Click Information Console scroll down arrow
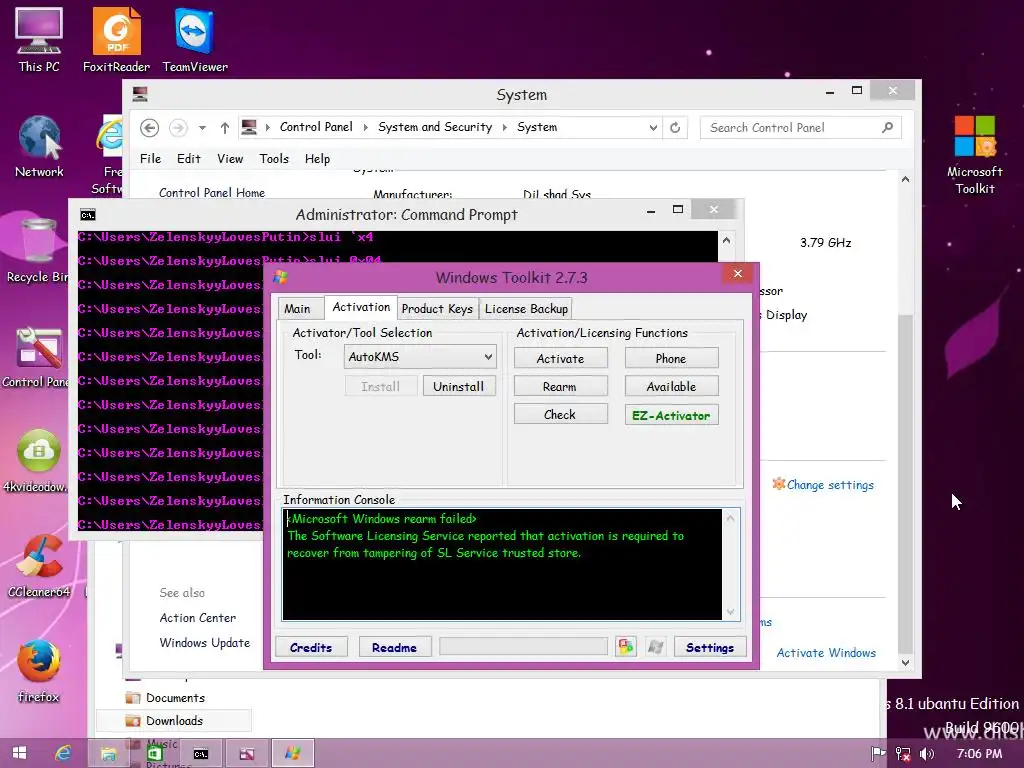The height and width of the screenshot is (768, 1024). 731,612
